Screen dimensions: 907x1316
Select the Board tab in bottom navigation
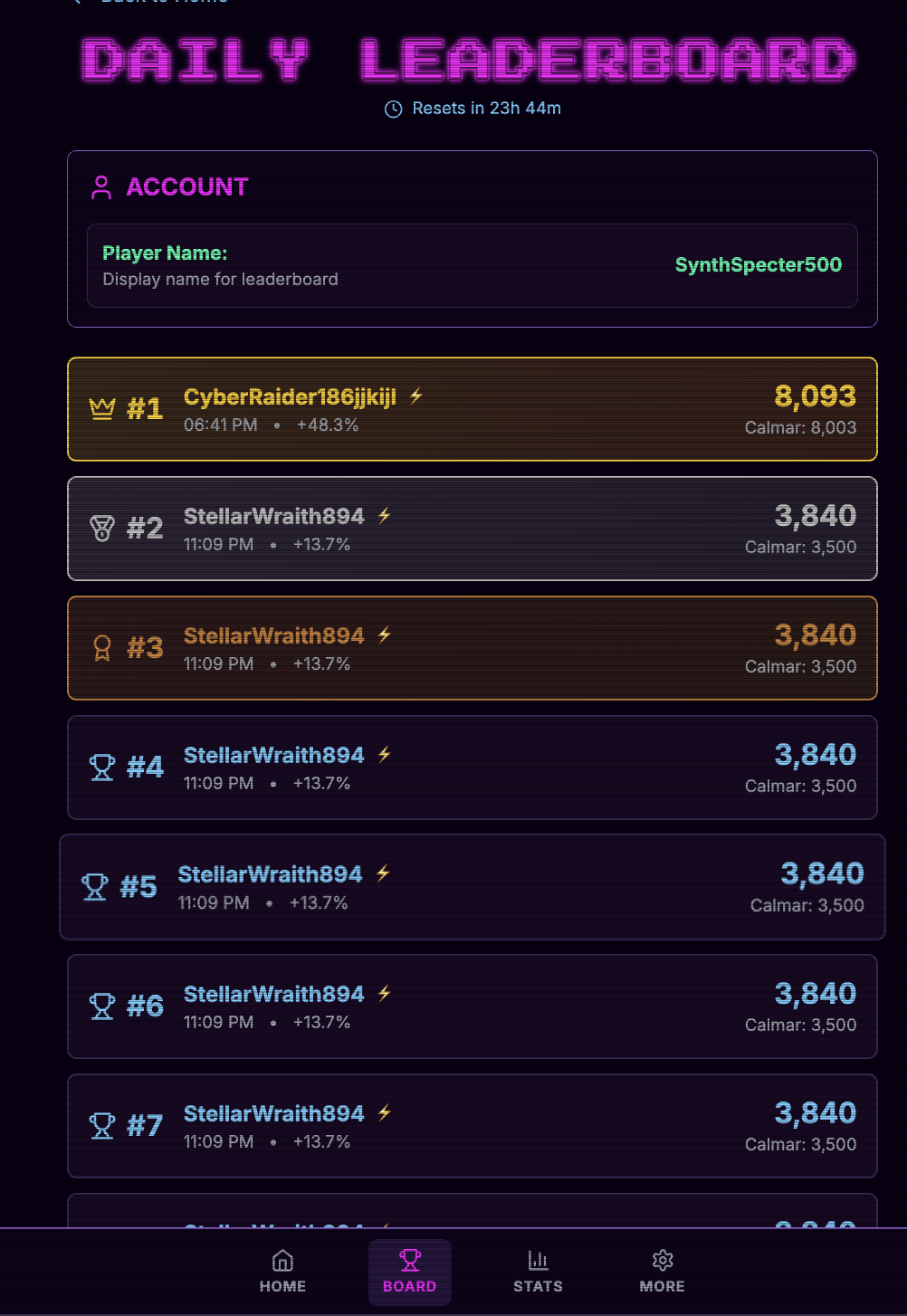click(410, 1272)
